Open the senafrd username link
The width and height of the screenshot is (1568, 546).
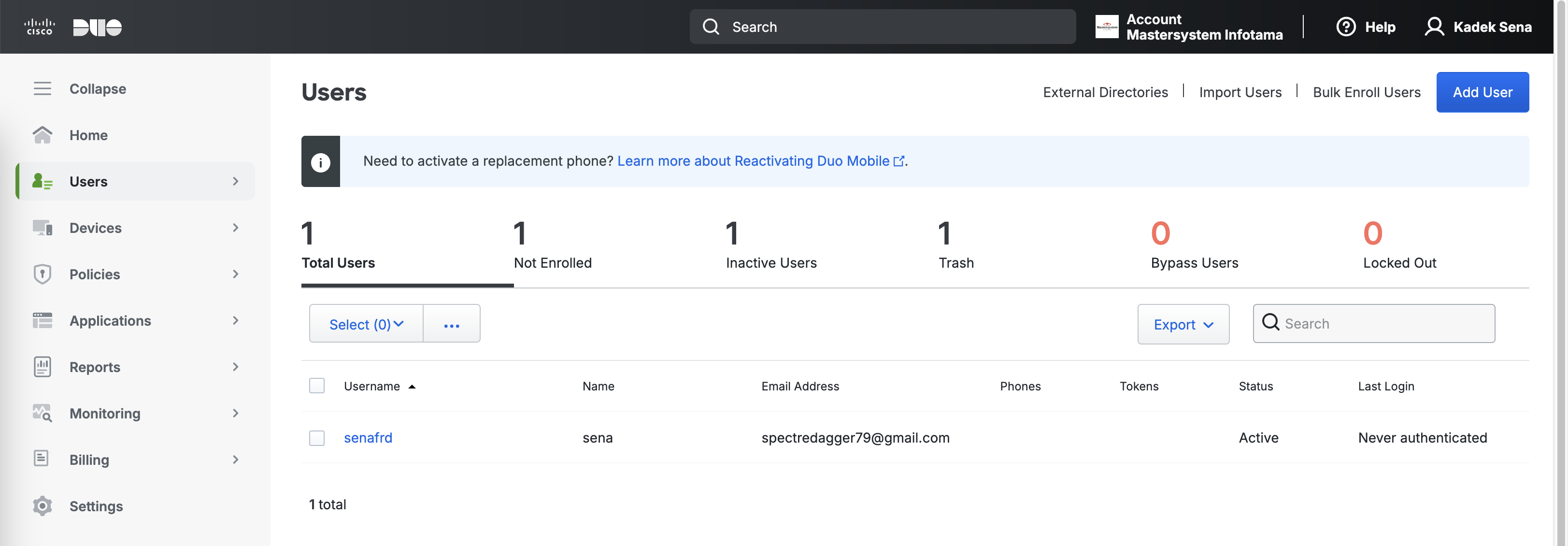tap(368, 438)
